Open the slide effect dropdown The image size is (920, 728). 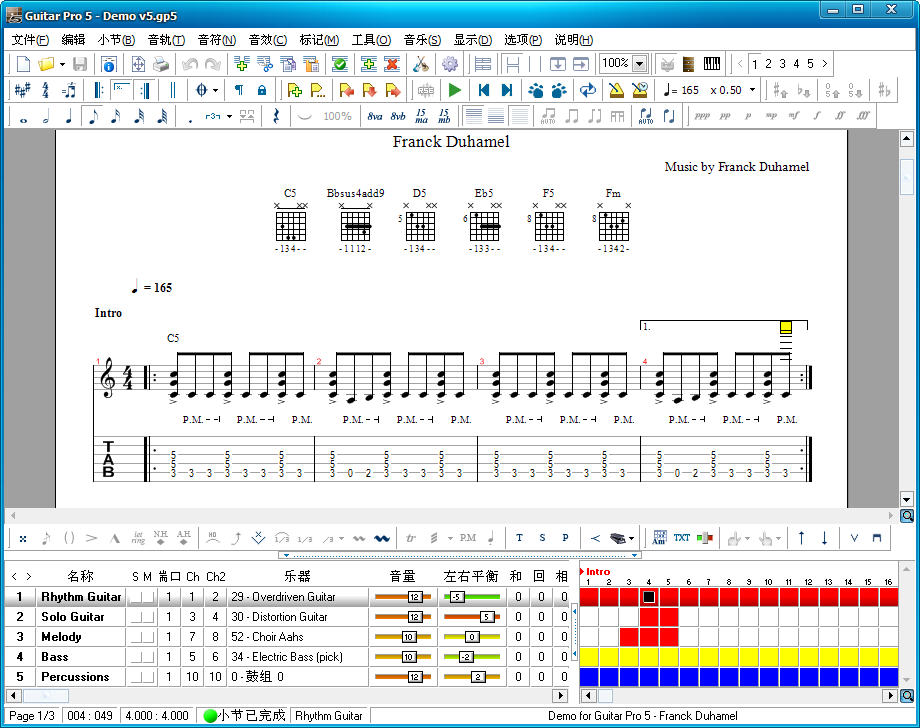pyautogui.click(x=341, y=538)
